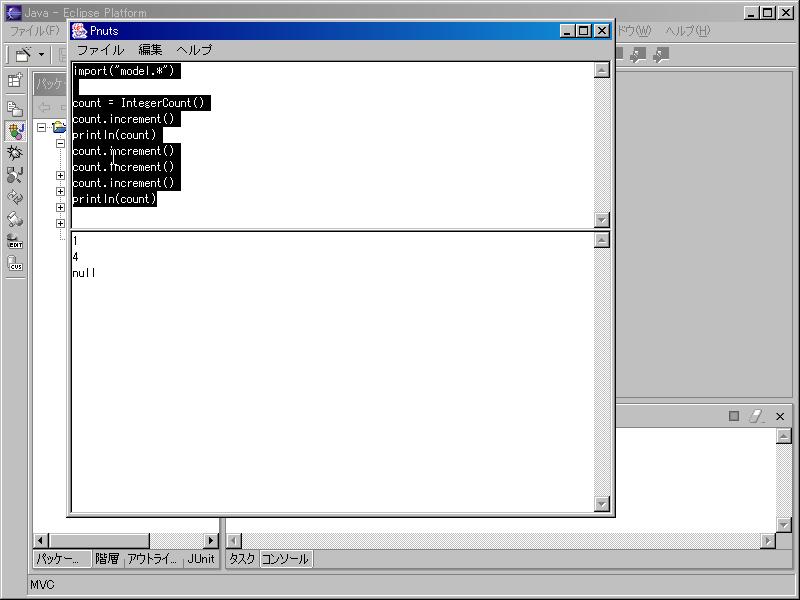Collapse the root project node in tree
The image size is (800, 600).
pyautogui.click(x=42, y=127)
